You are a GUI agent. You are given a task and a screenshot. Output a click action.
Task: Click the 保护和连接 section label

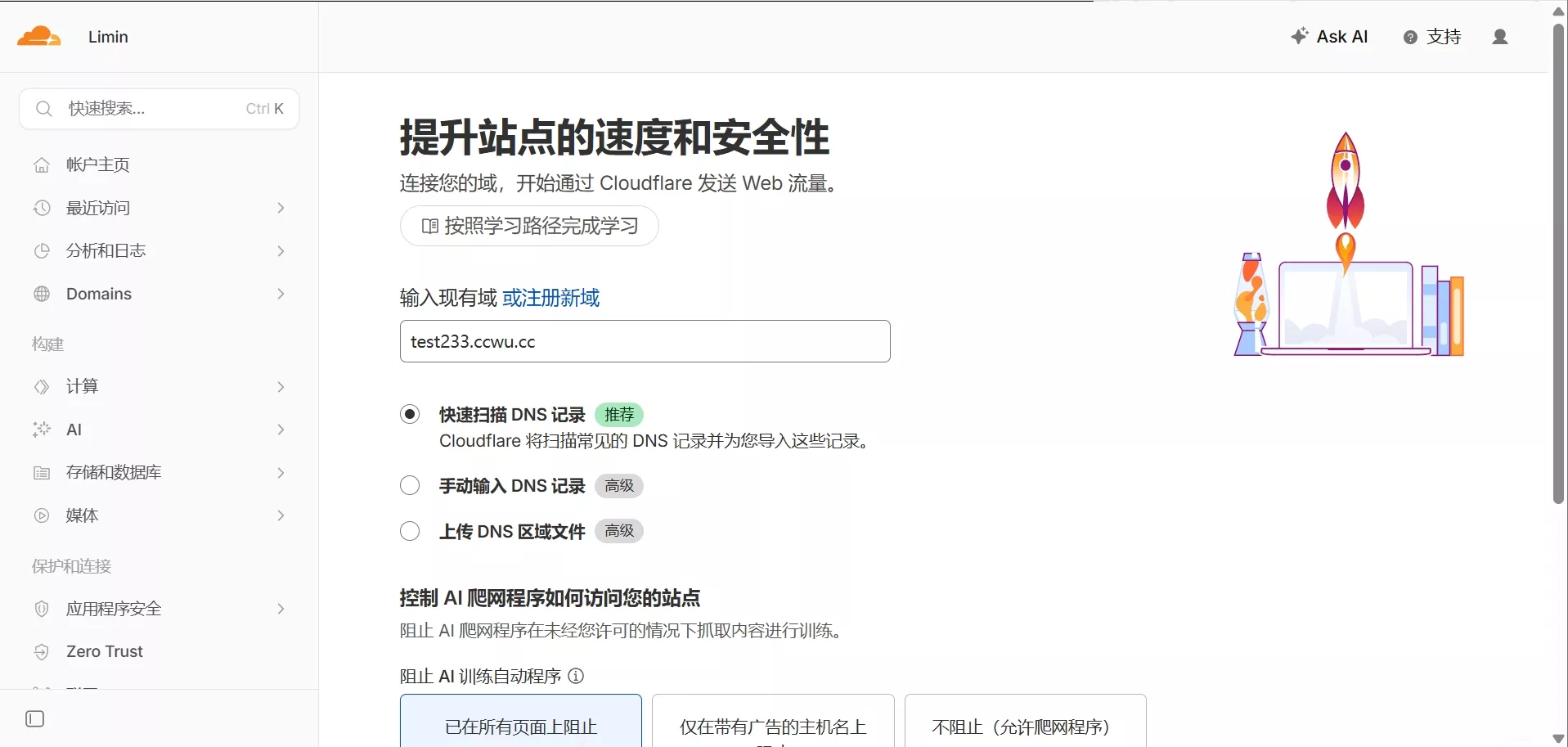click(x=72, y=566)
